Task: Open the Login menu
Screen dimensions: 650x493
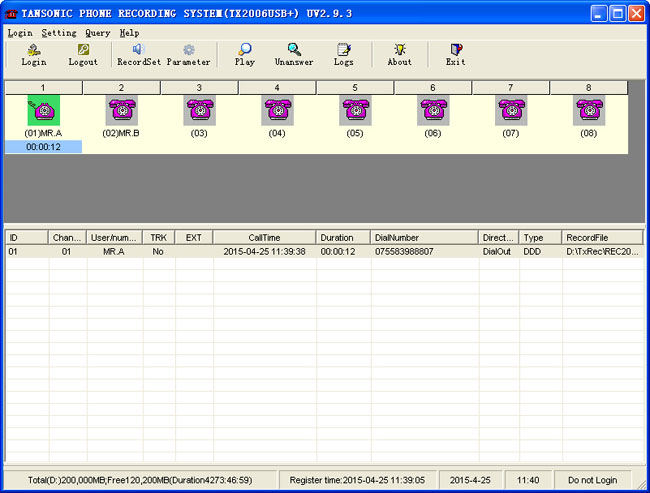Action: [20, 33]
